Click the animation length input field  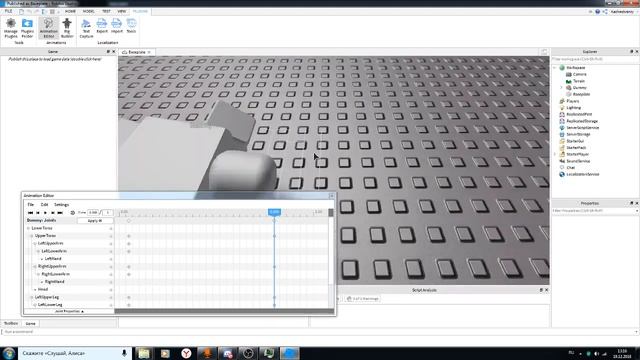click(107, 213)
